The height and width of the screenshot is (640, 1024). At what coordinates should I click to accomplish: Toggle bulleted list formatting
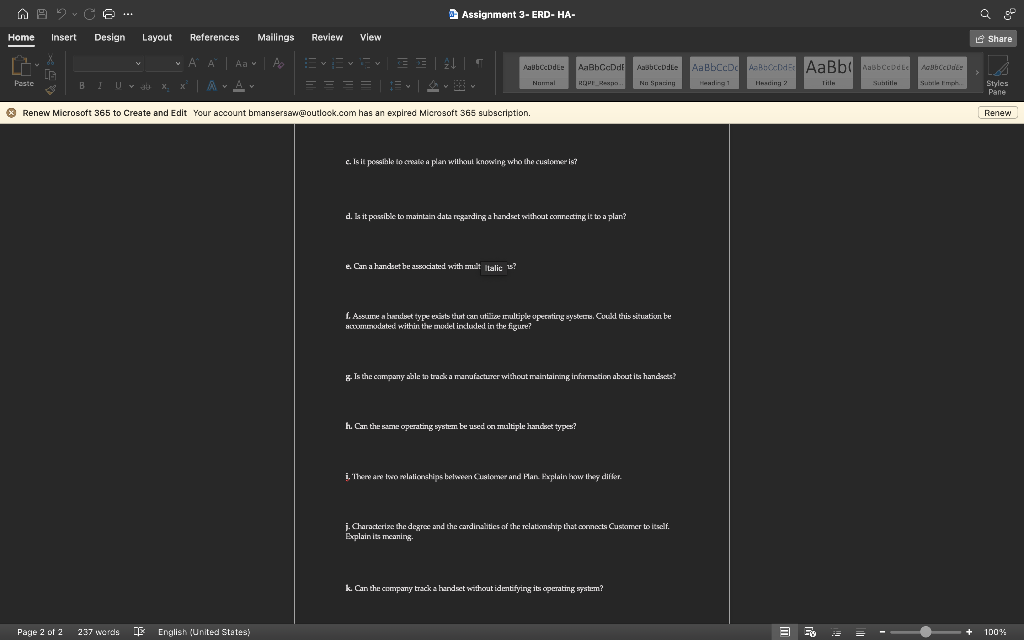(309, 63)
